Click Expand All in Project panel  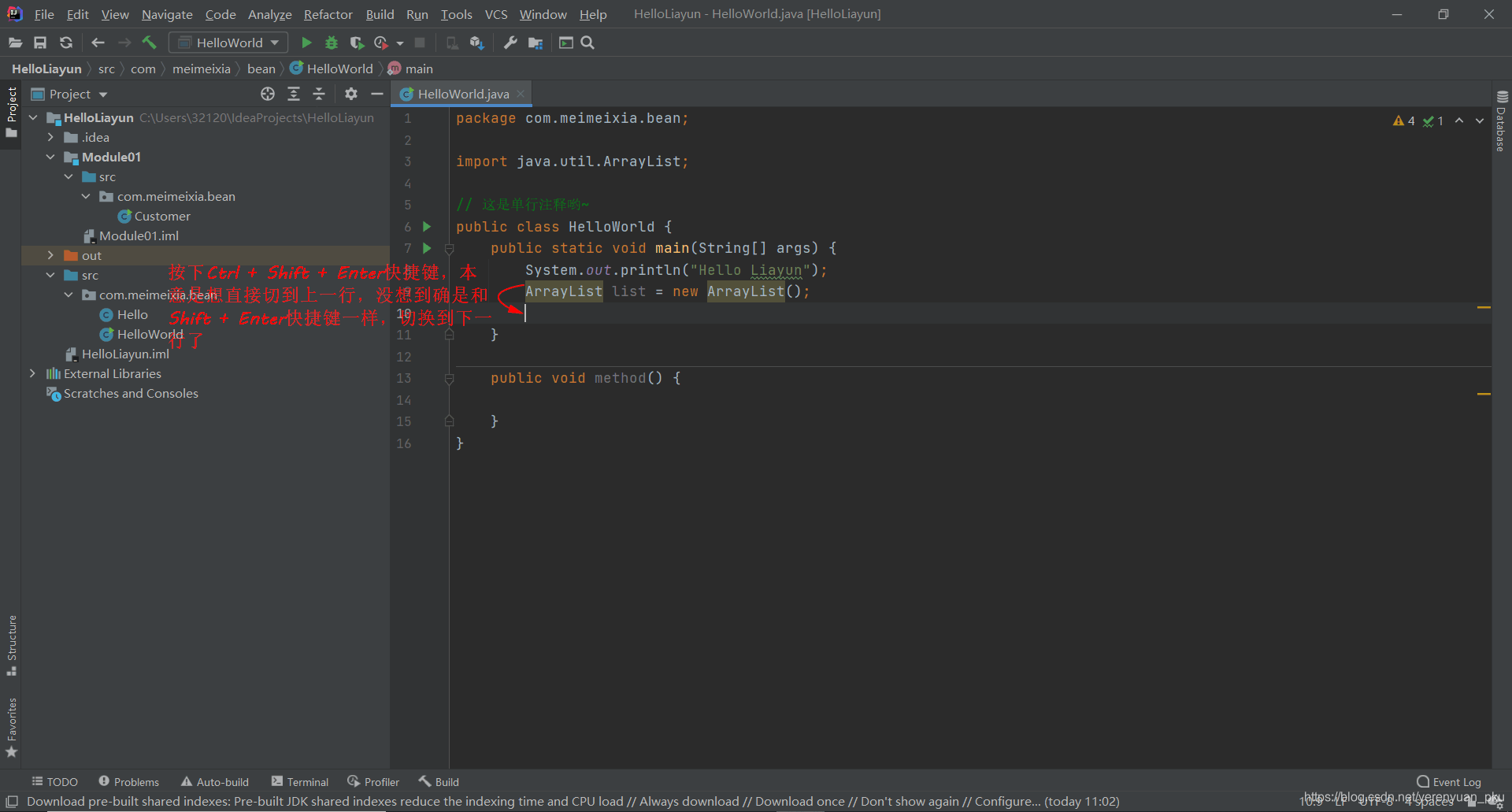tap(294, 94)
